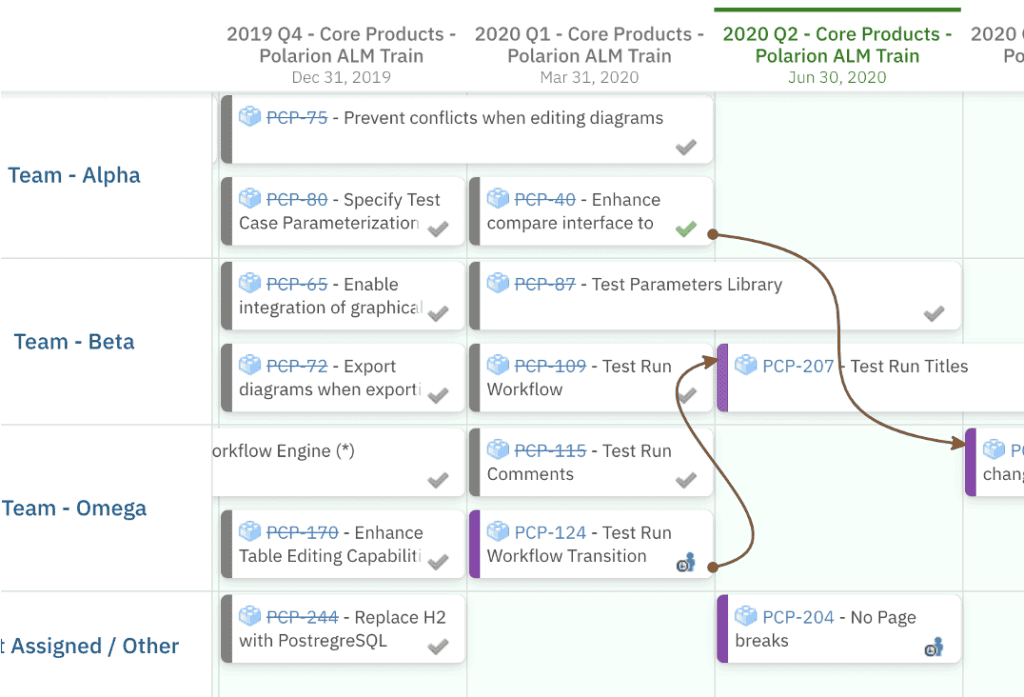This screenshot has height=697, width=1024.
Task: Click the feature cube icon beside PCP-80
Action: 249,197
